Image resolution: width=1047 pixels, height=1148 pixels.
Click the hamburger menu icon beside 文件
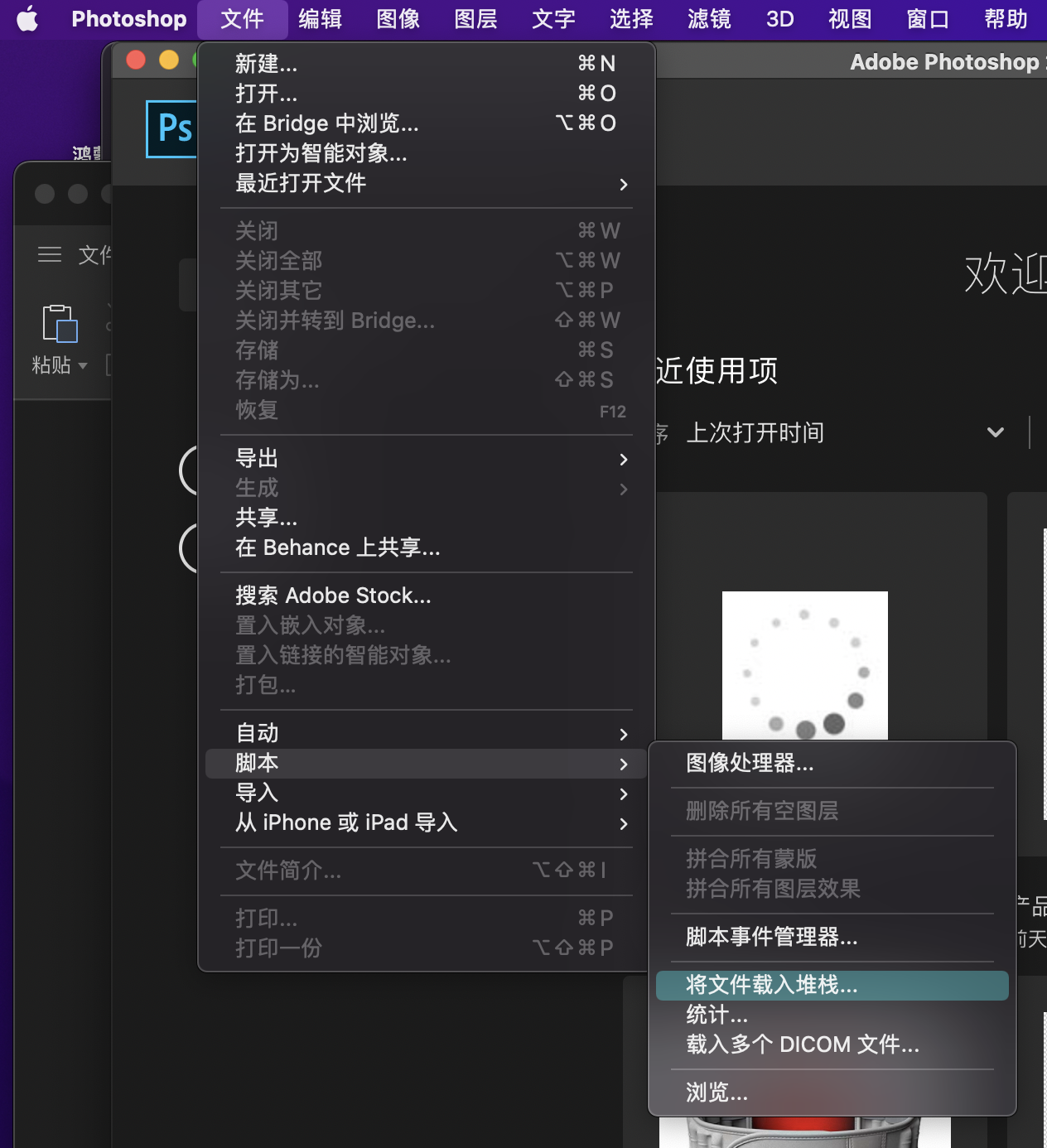(x=50, y=254)
